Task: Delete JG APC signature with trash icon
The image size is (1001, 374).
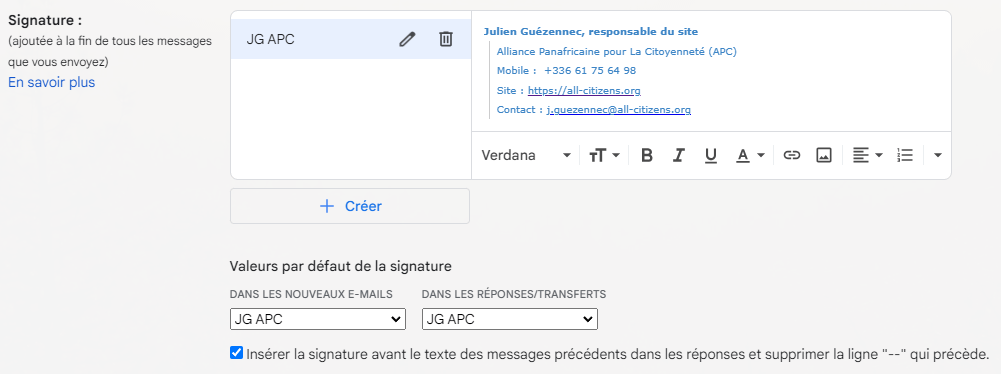Action: (x=446, y=40)
